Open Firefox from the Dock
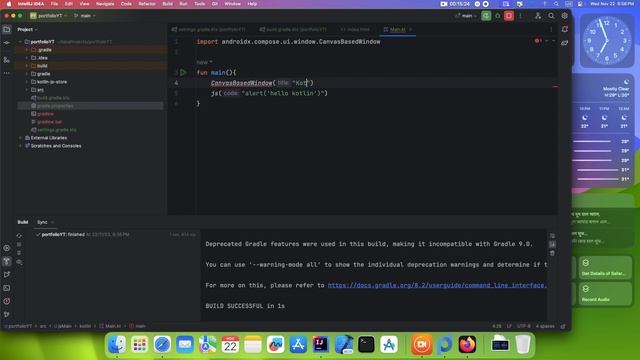This screenshot has height=360, width=640. click(x=467, y=344)
